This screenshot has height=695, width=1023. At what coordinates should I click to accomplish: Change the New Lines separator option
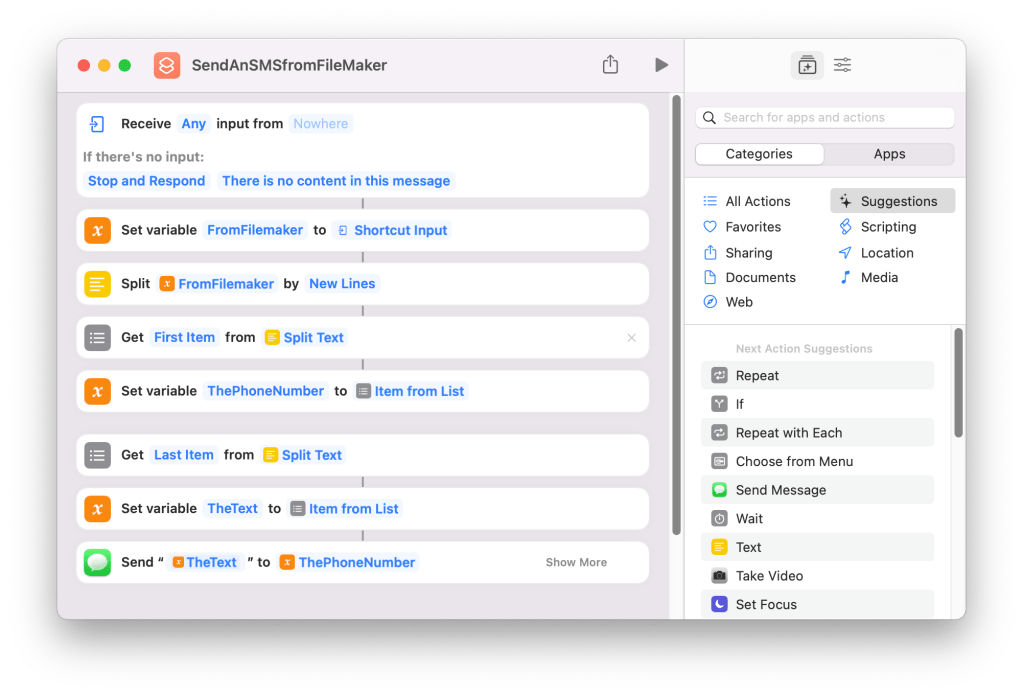pyautogui.click(x=342, y=284)
